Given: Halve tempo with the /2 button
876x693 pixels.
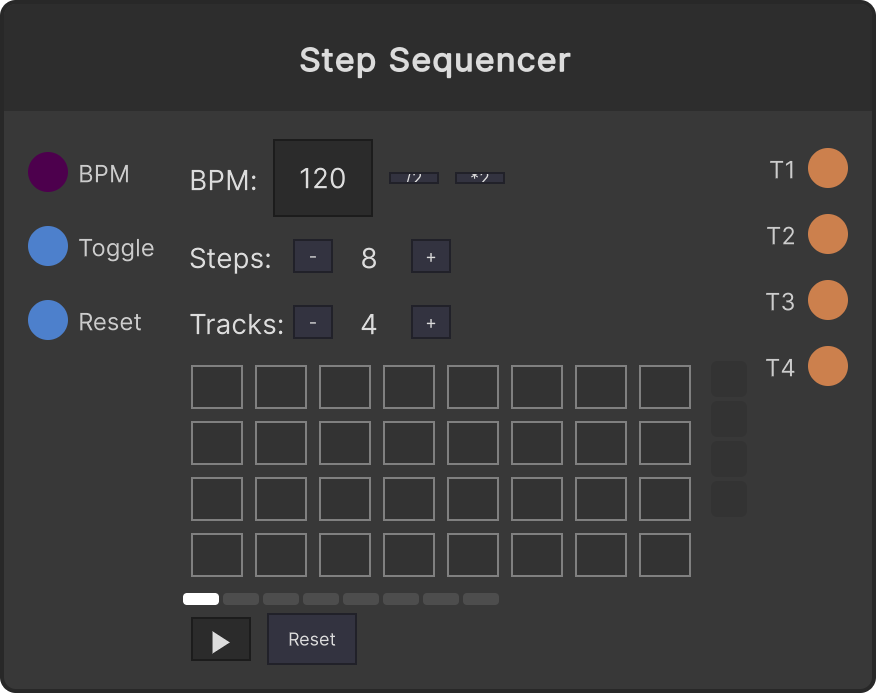Looking at the screenshot, I should click(414, 178).
